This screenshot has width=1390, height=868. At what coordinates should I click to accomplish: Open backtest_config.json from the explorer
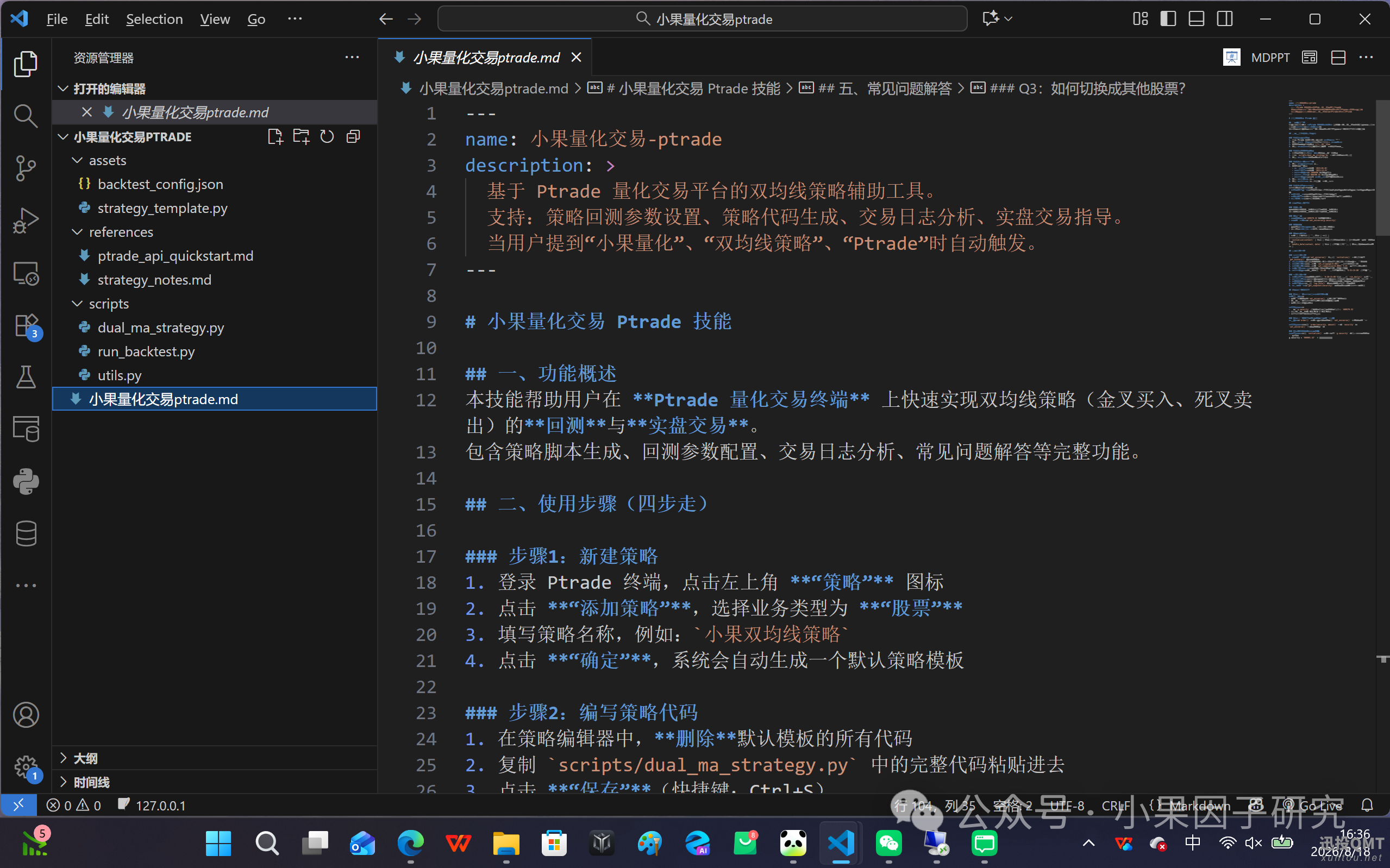215,184
